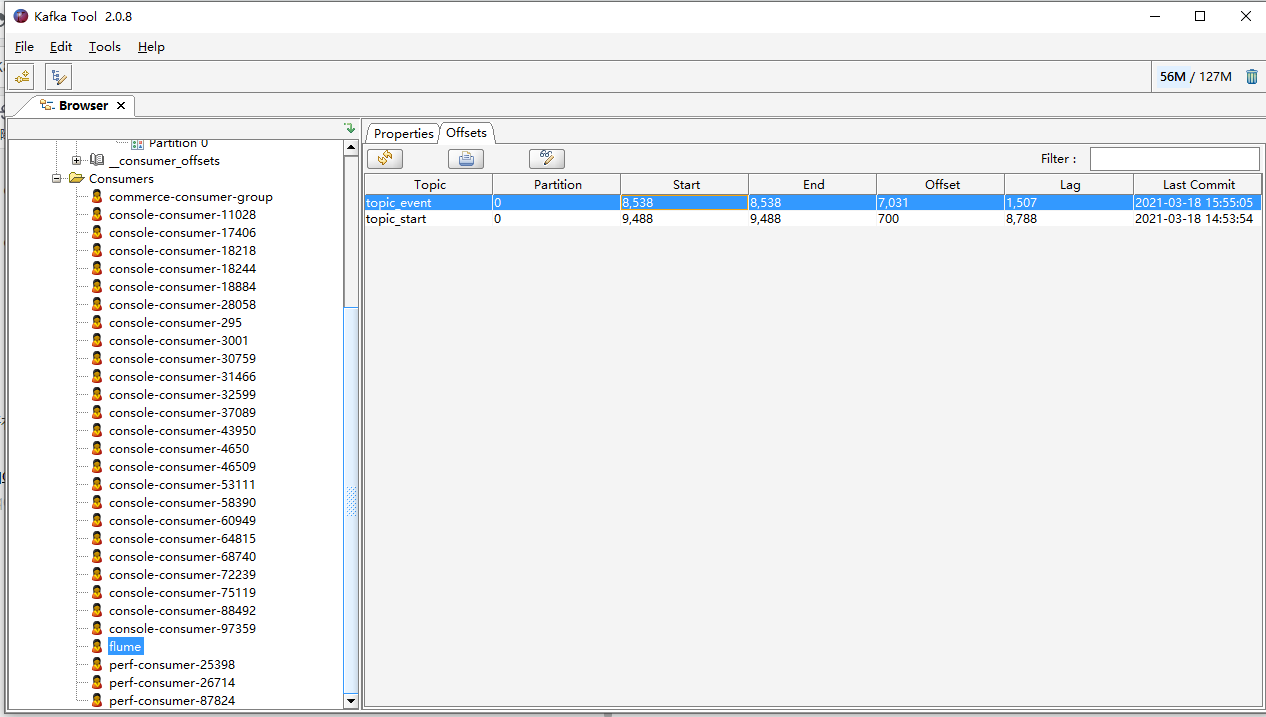This screenshot has height=717, width=1266.
Task: Collapse the Consumers tree node
Action: 57,179
